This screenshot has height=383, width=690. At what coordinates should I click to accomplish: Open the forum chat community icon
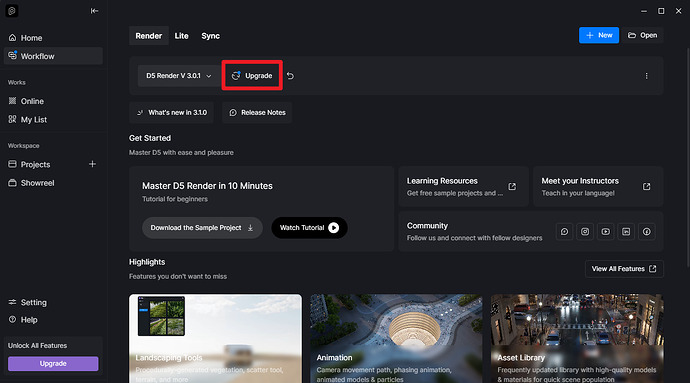pos(564,232)
